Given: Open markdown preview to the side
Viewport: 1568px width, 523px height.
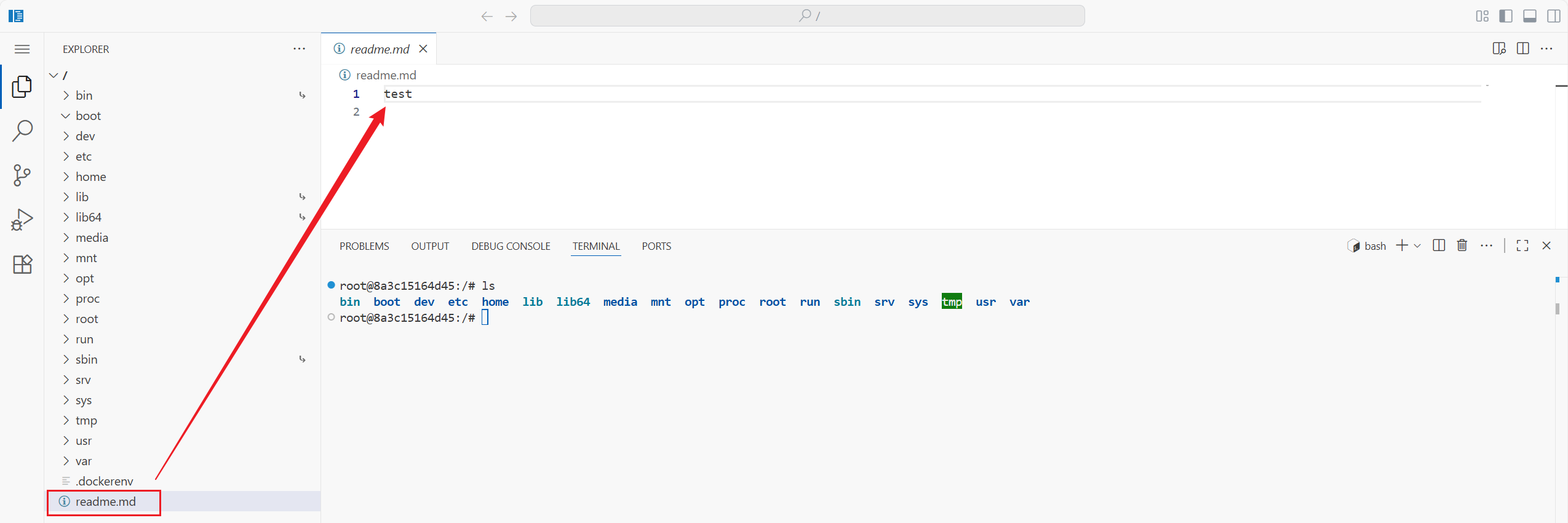Looking at the screenshot, I should point(1499,49).
